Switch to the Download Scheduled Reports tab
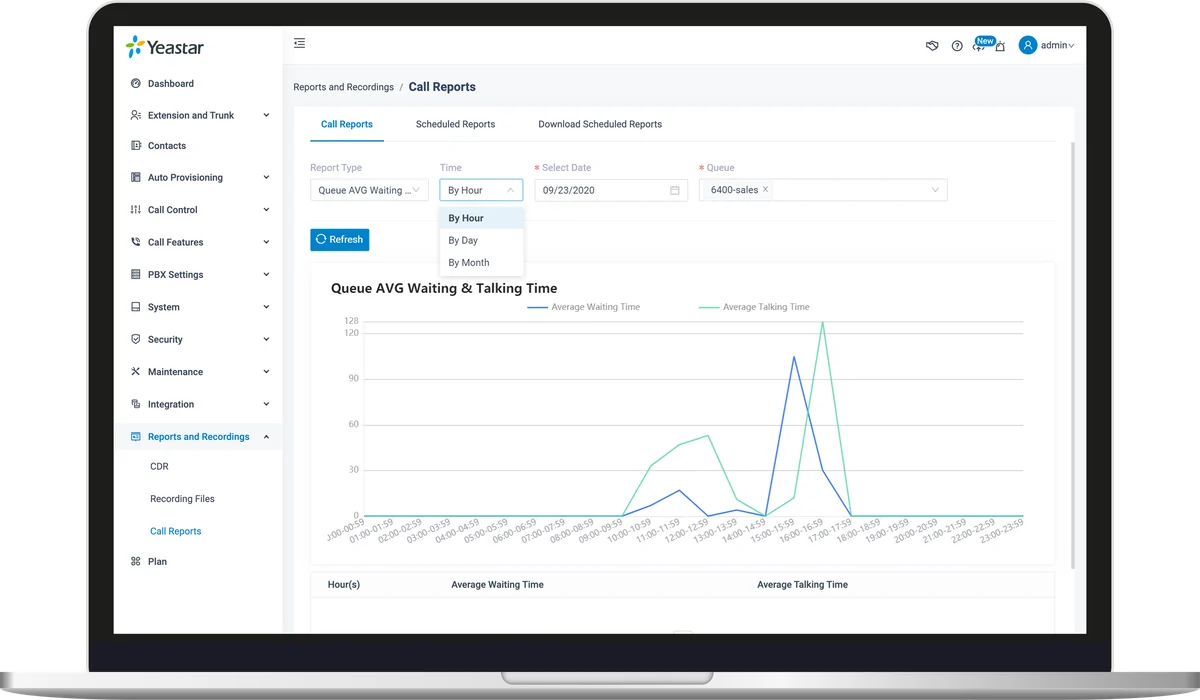The width and height of the screenshot is (1200, 700). (600, 124)
